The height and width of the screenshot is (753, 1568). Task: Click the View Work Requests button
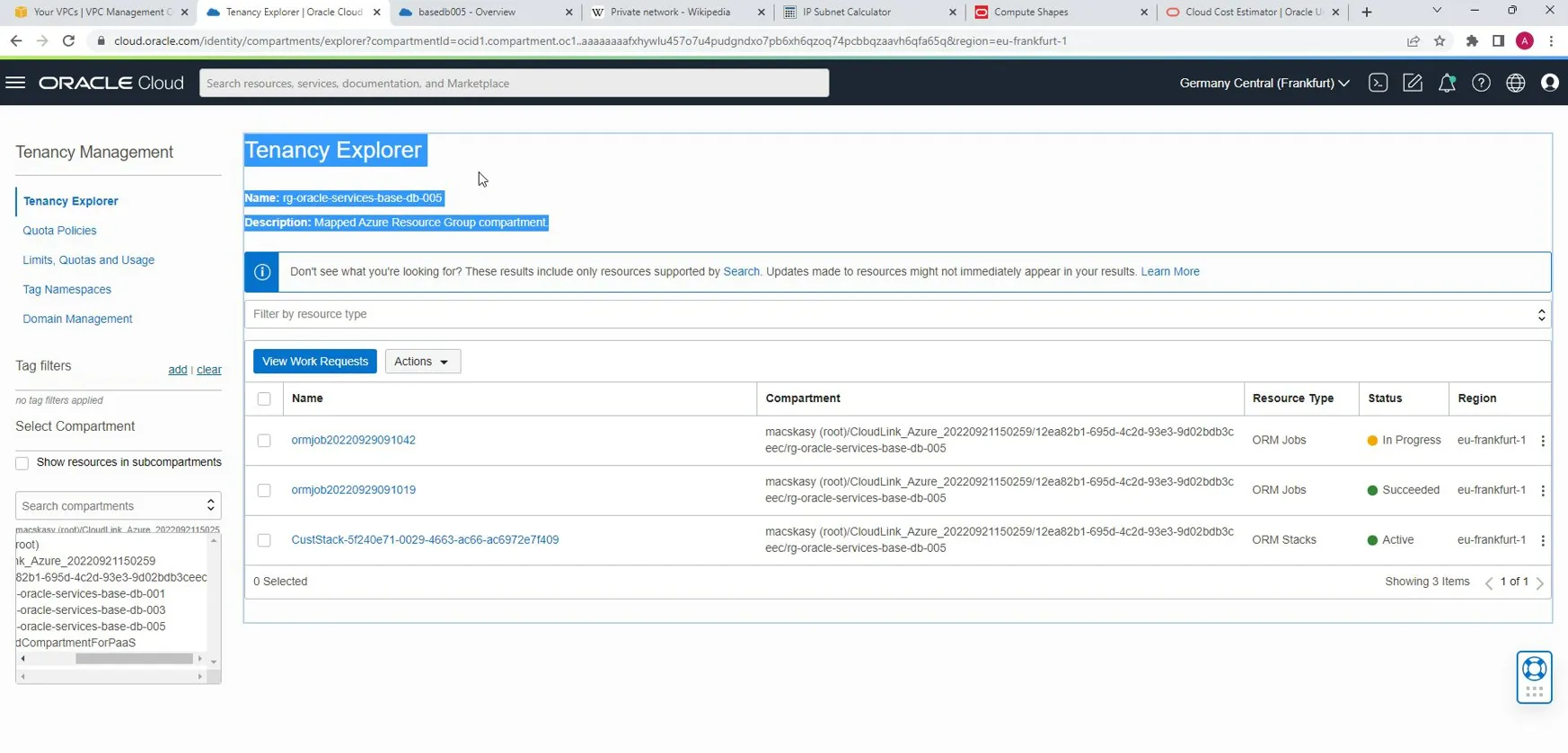click(315, 362)
